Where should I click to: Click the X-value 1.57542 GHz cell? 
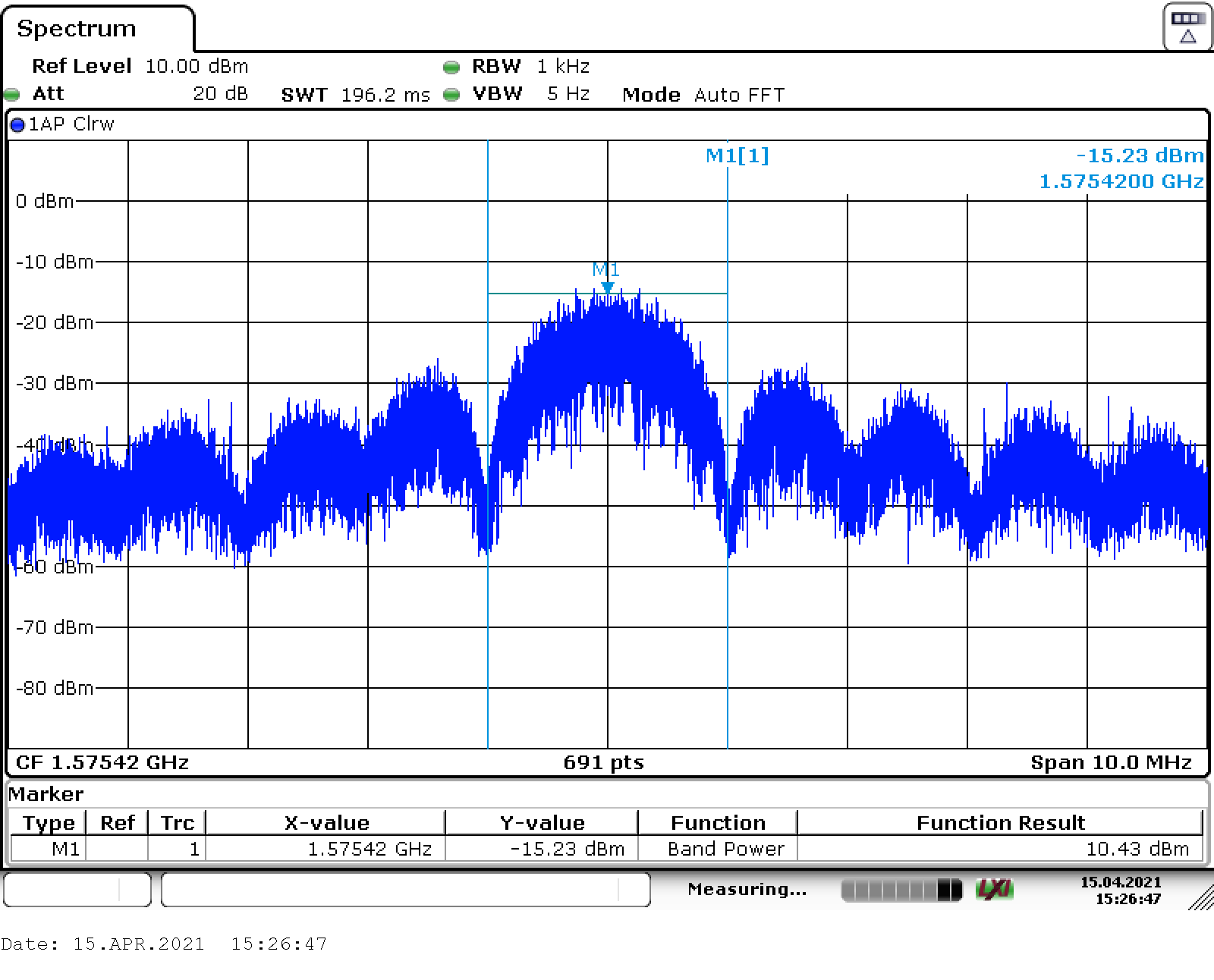[x=369, y=849]
